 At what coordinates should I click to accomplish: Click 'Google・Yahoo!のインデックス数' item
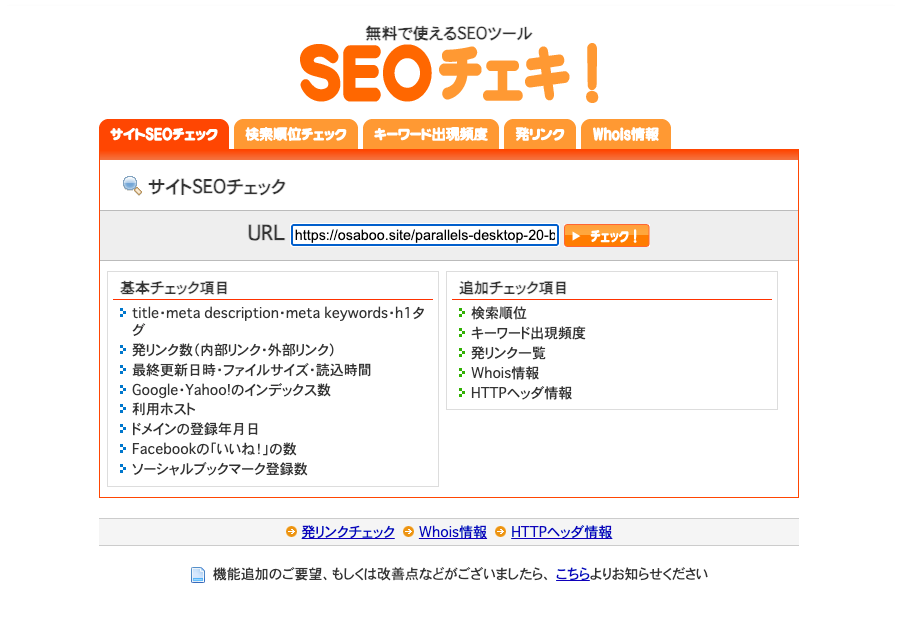pos(231,390)
